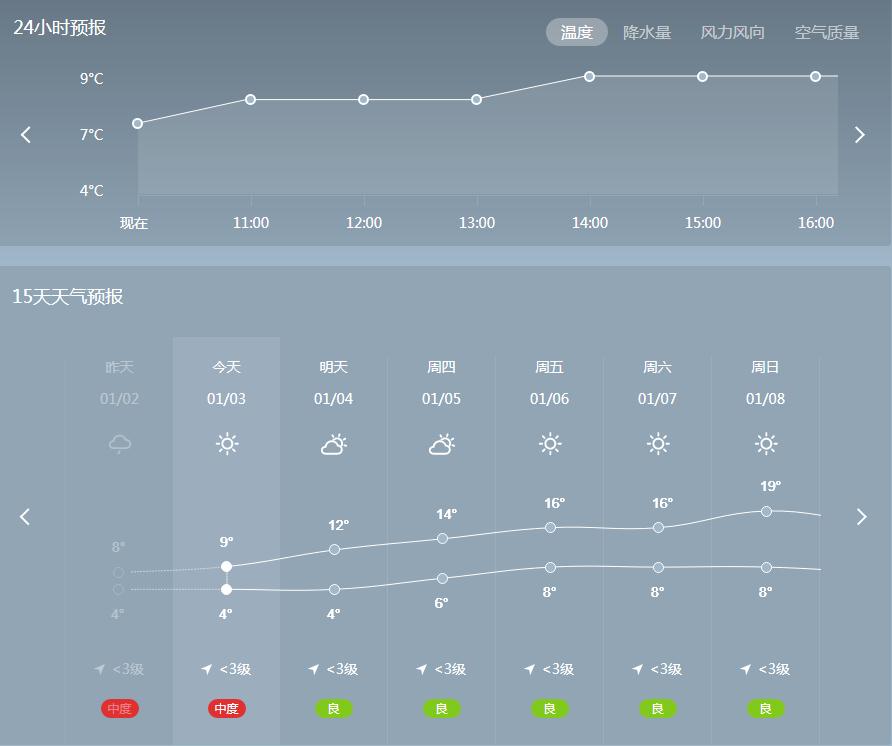
Task: Click the 16° high point for 周五
Action: tap(550, 527)
